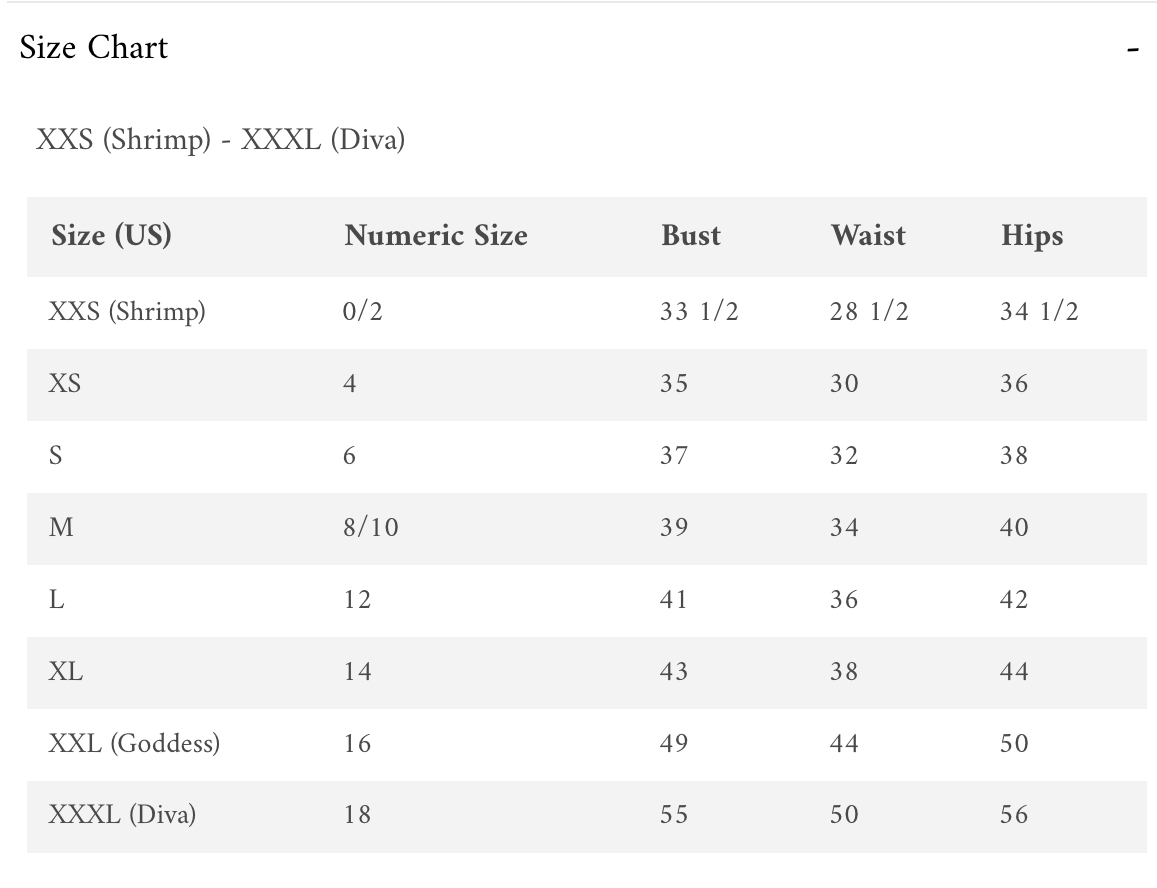1157x888 pixels.
Task: Click waist value 28 1/2
Action: coord(869,312)
